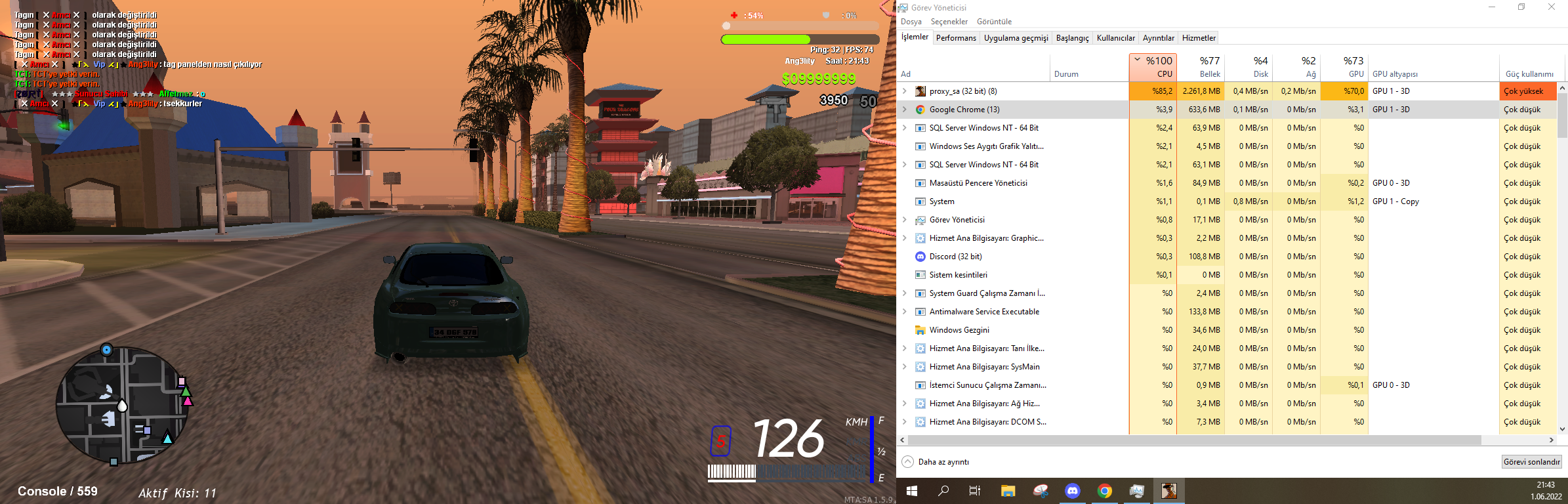Click the horizontal scrollbar right arrow

point(1552,440)
